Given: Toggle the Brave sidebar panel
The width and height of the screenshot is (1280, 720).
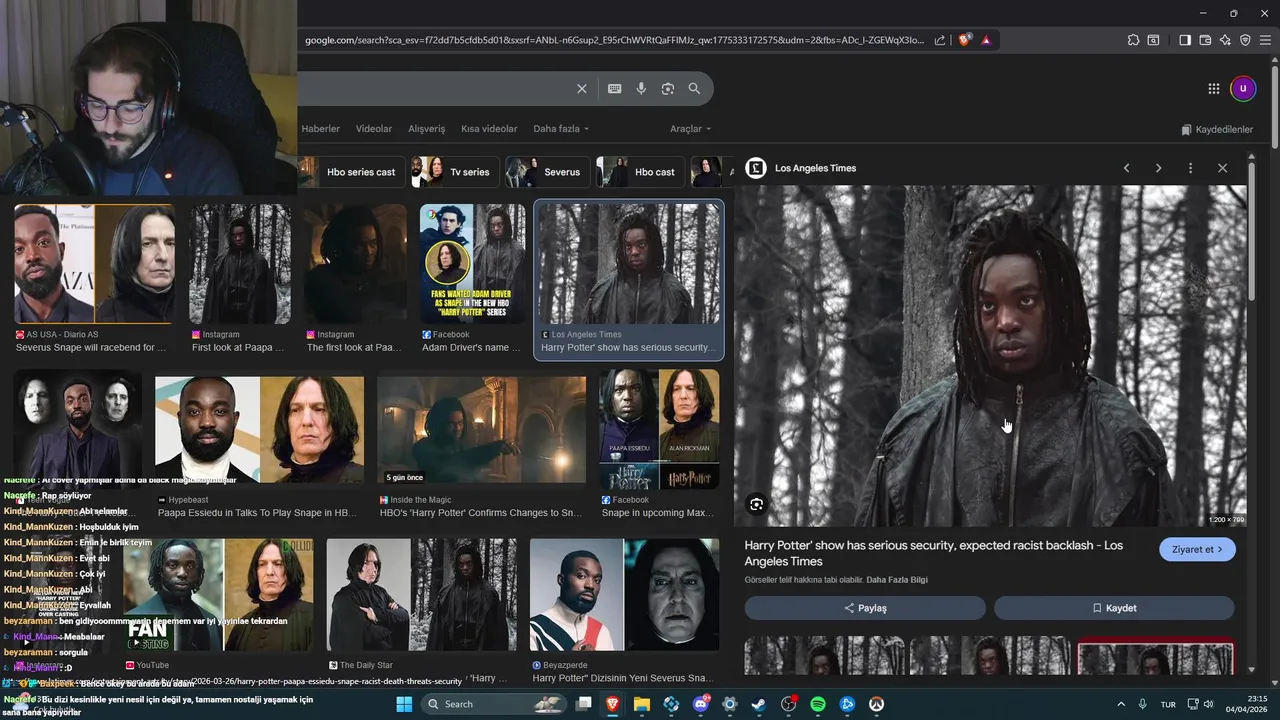Looking at the screenshot, I should coord(1185,40).
